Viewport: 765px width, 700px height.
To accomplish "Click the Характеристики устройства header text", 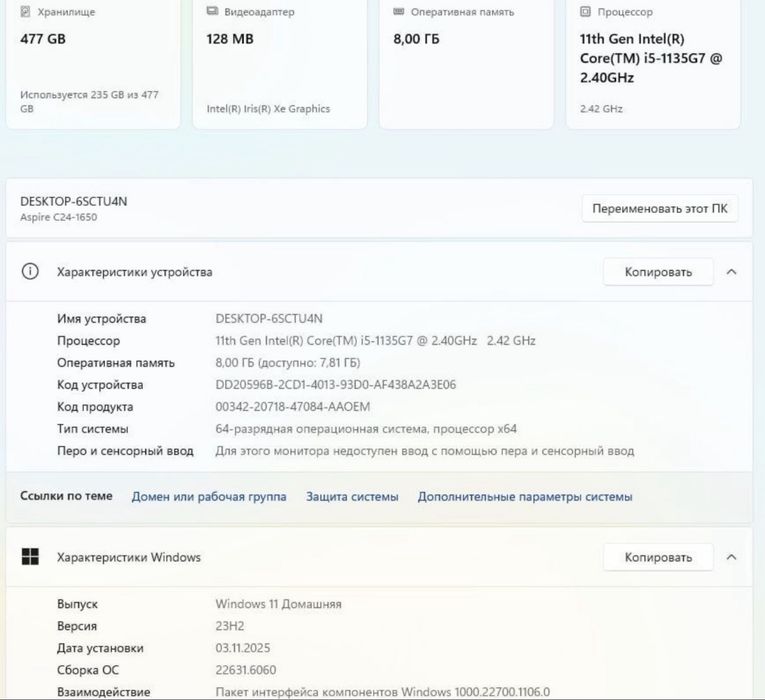I will pyautogui.click(x=135, y=272).
